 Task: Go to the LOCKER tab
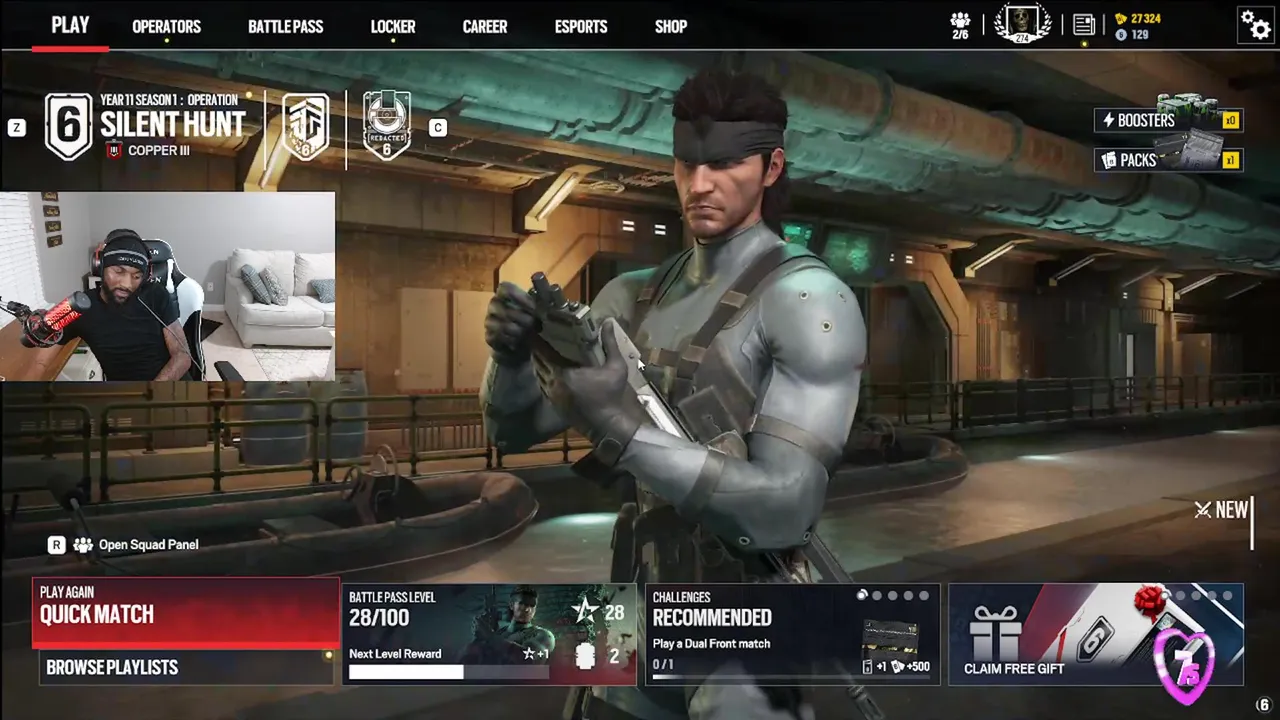pyautogui.click(x=393, y=27)
